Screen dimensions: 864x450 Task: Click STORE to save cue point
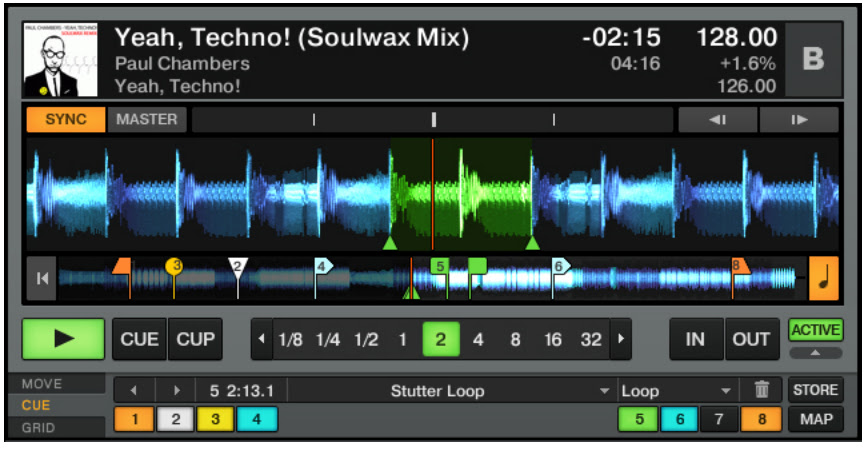point(816,390)
